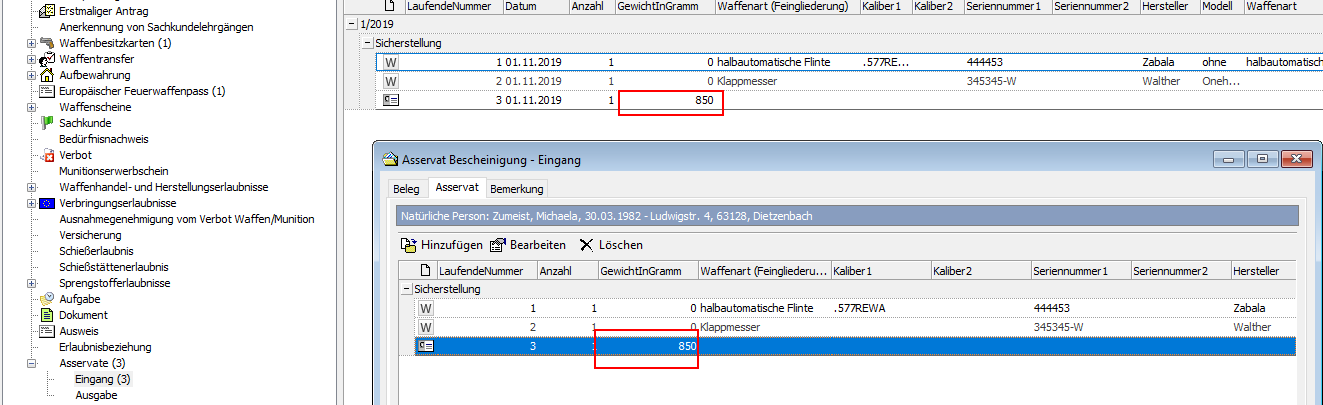Click the EU flag icon for Verbringungserlaubnisse
Viewport: 1323px width, 405px height.
[47, 203]
